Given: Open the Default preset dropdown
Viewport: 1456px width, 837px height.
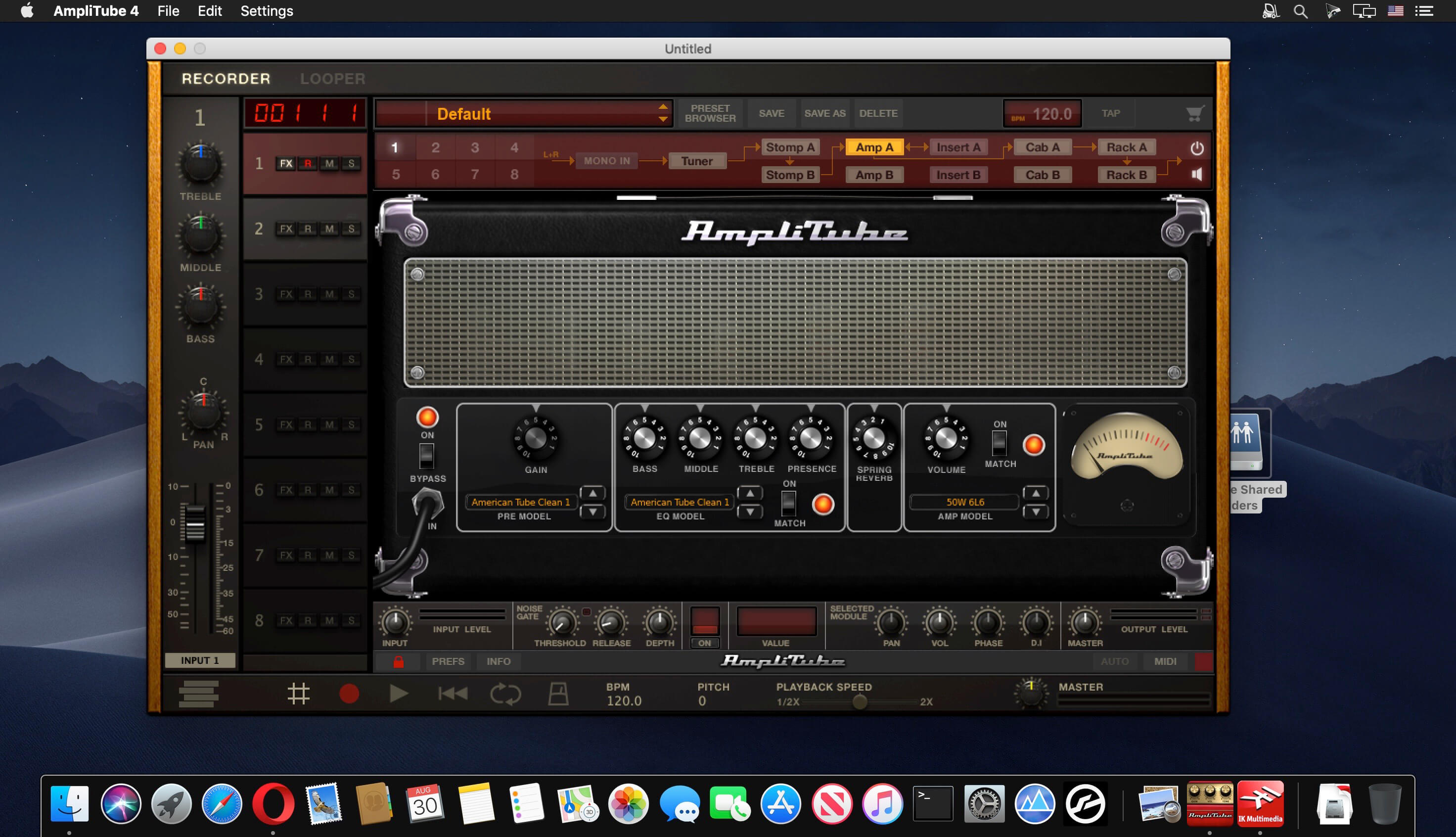Looking at the screenshot, I should coord(523,113).
